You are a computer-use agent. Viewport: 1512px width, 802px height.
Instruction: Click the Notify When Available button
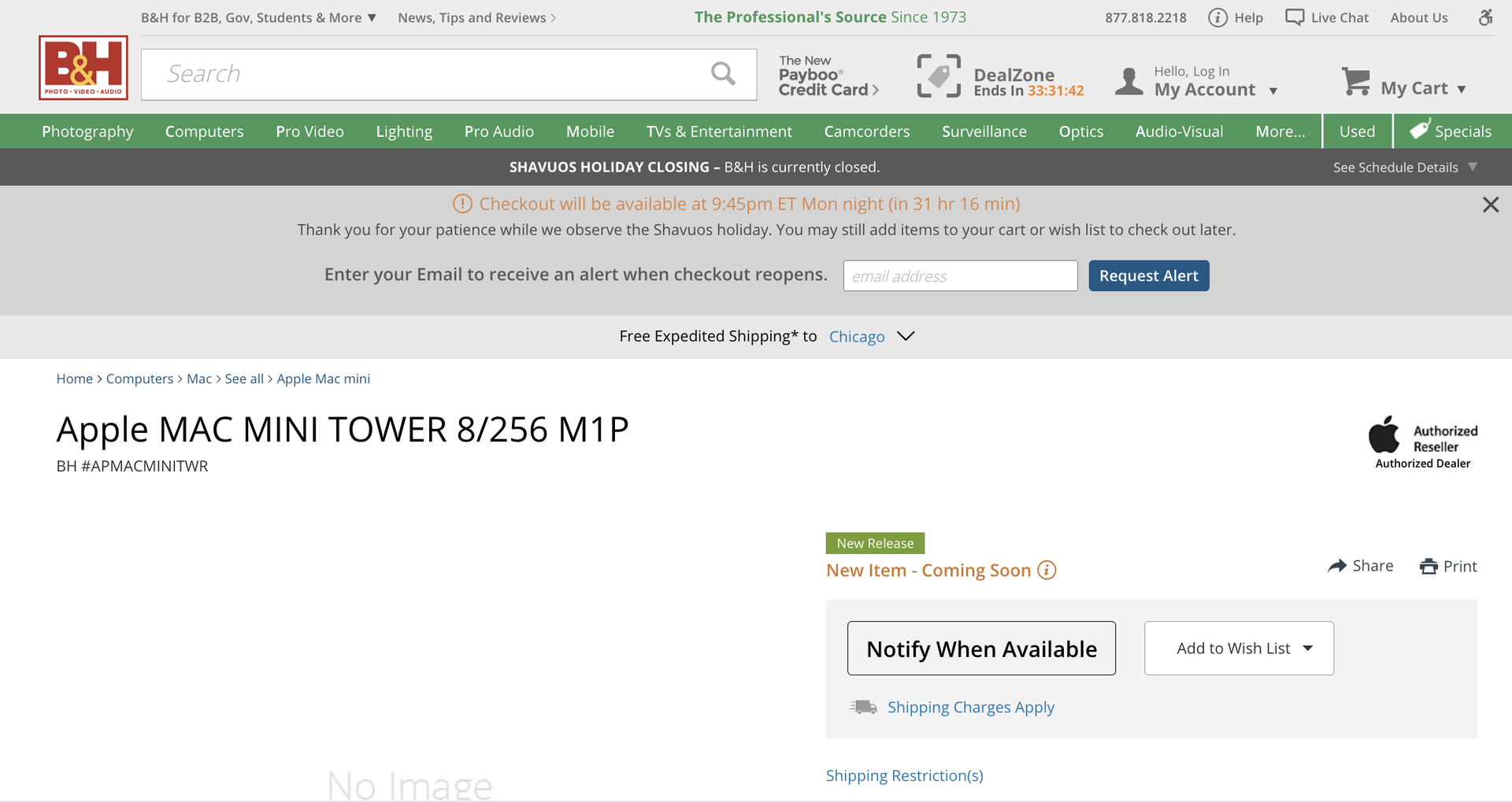(x=981, y=648)
